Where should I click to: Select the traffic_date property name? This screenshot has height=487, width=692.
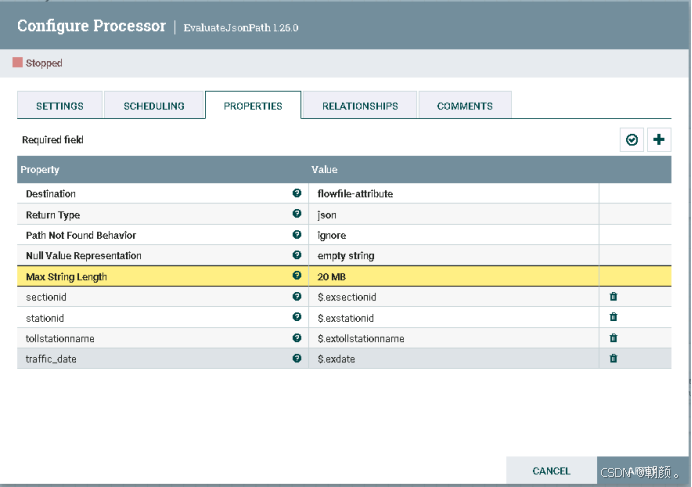(51, 359)
